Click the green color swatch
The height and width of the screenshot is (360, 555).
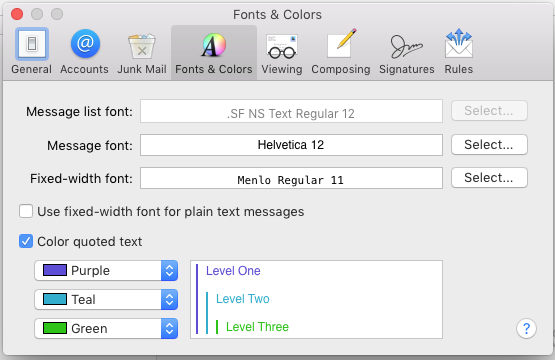tap(55, 328)
